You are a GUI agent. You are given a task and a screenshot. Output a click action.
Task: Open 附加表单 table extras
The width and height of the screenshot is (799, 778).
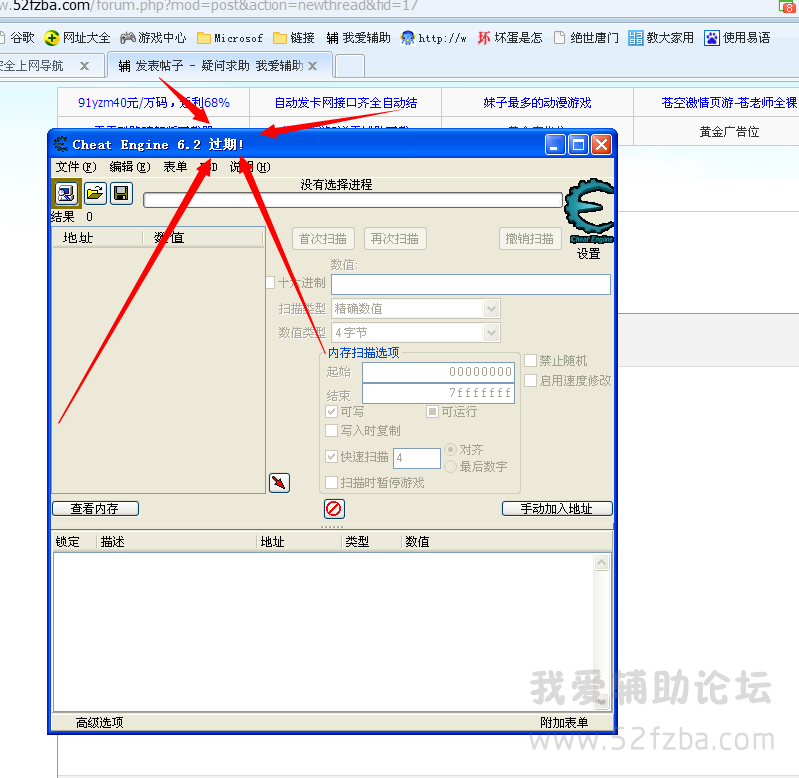click(x=564, y=722)
